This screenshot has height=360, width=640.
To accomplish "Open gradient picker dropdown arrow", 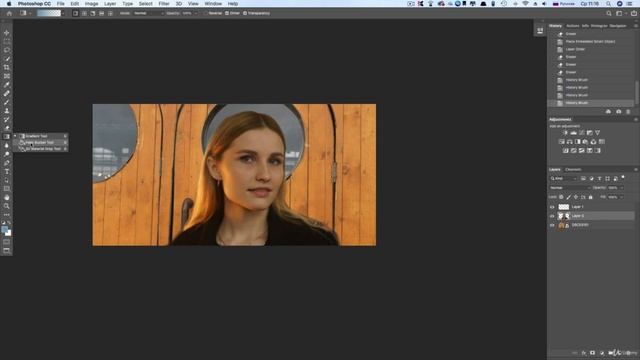I will click(x=63, y=13).
